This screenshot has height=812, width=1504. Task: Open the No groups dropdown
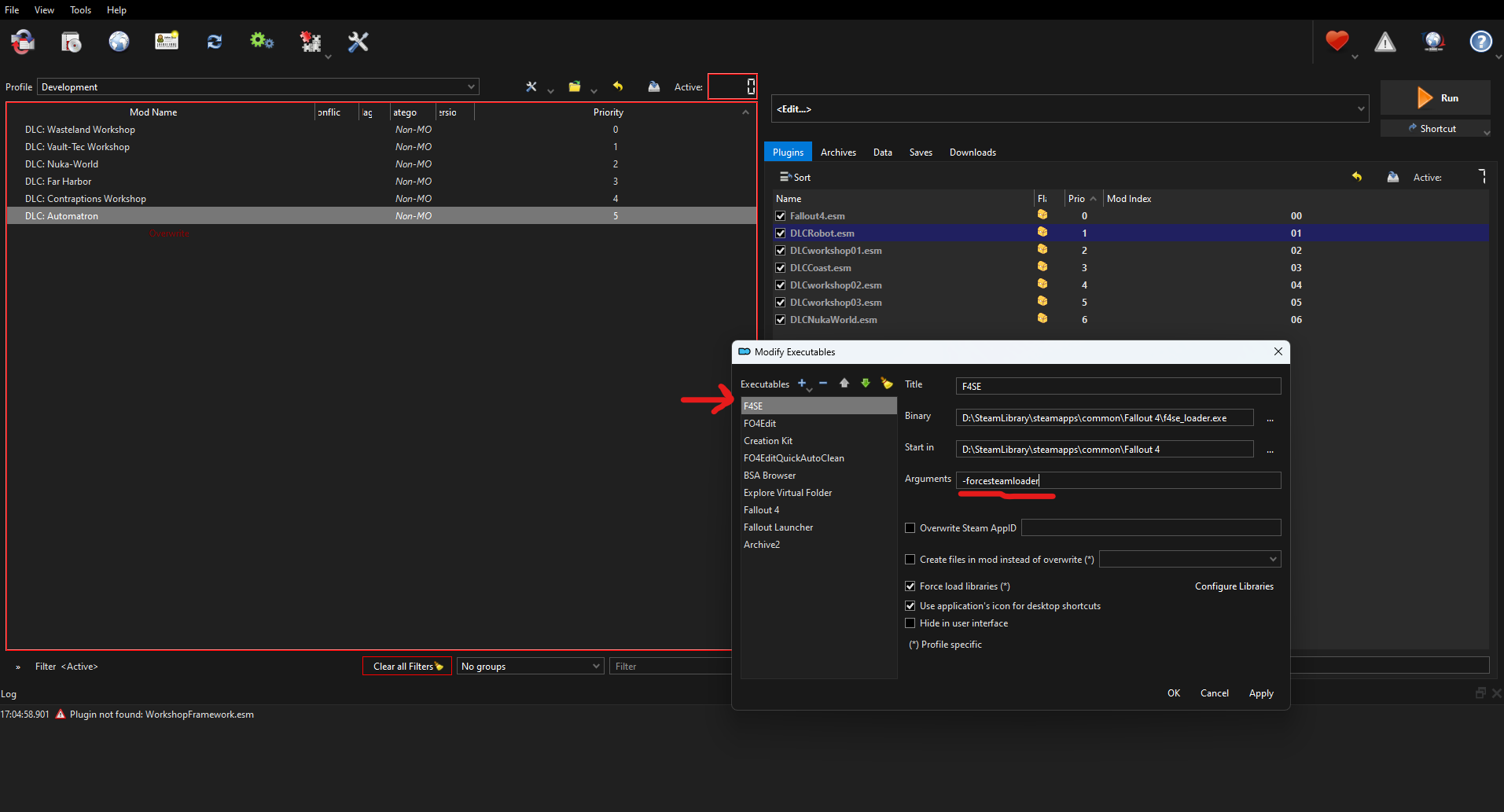(x=531, y=667)
